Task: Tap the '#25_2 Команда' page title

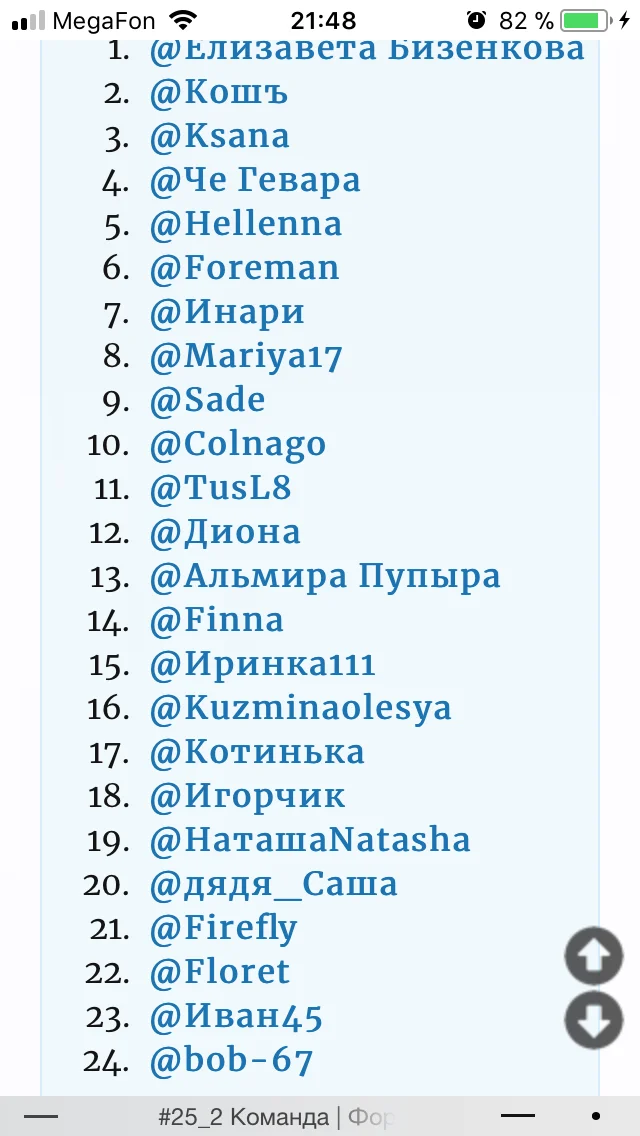Action: 243,1117
